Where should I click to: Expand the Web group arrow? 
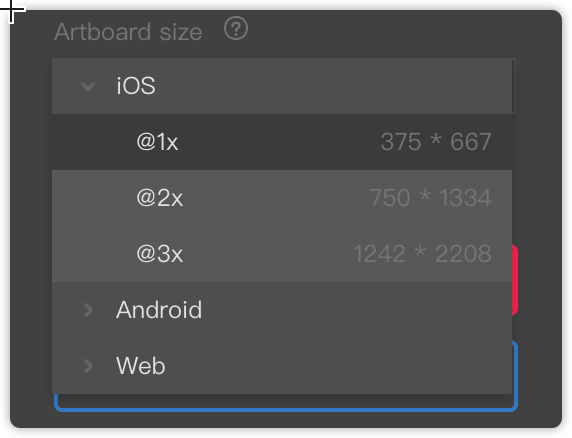[x=88, y=366]
